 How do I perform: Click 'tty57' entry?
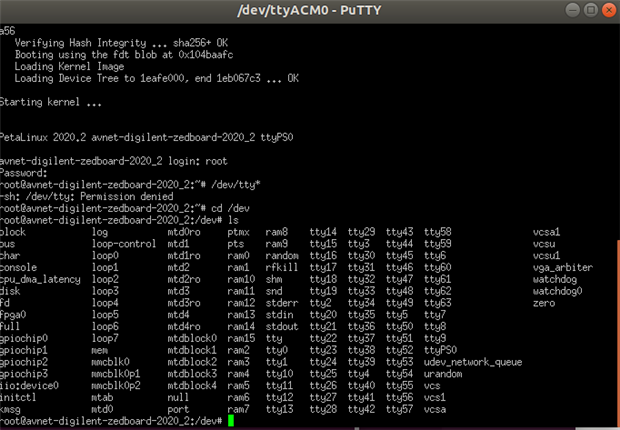pos(399,409)
